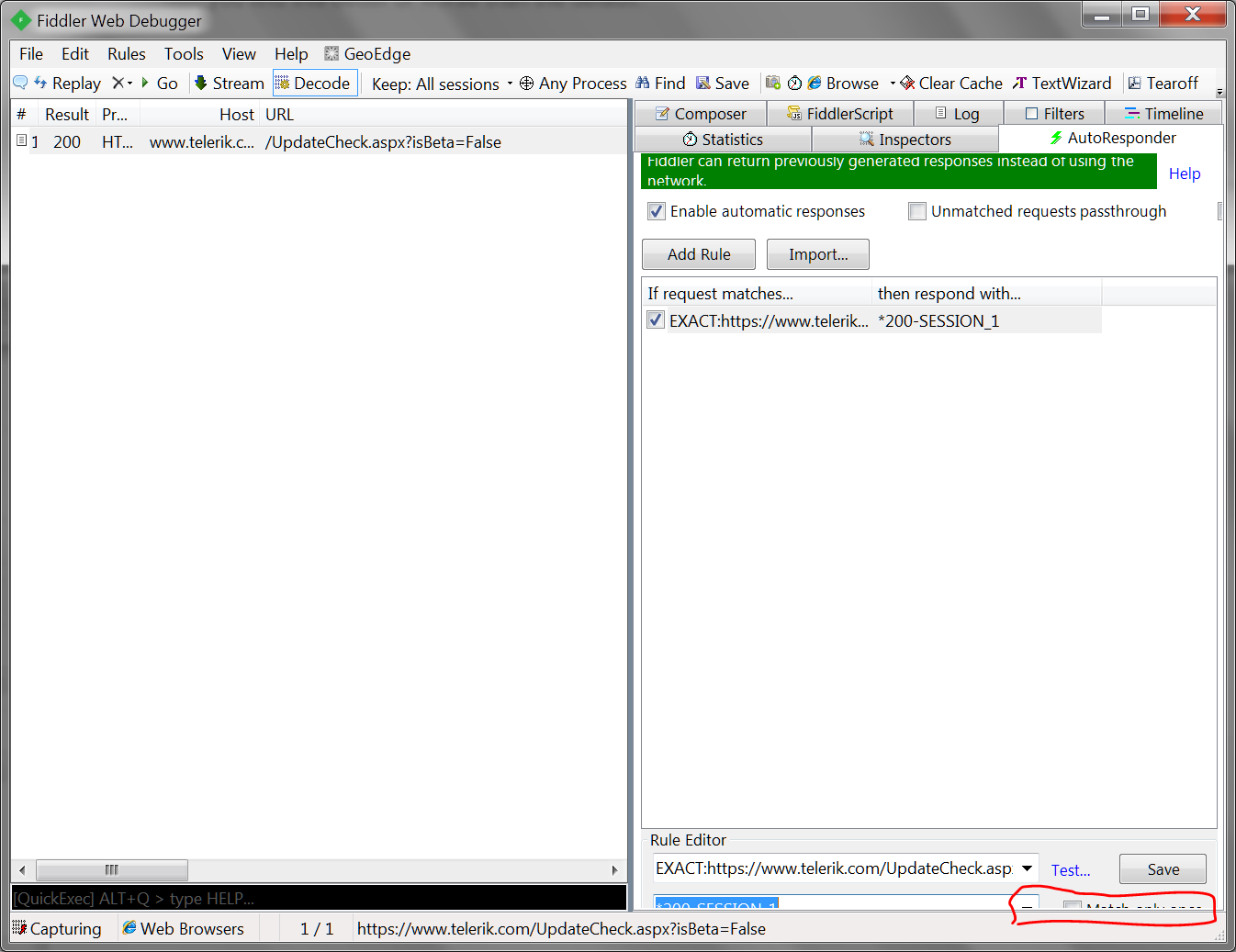Open the Edit menu
This screenshot has height=952, width=1236.
[75, 54]
